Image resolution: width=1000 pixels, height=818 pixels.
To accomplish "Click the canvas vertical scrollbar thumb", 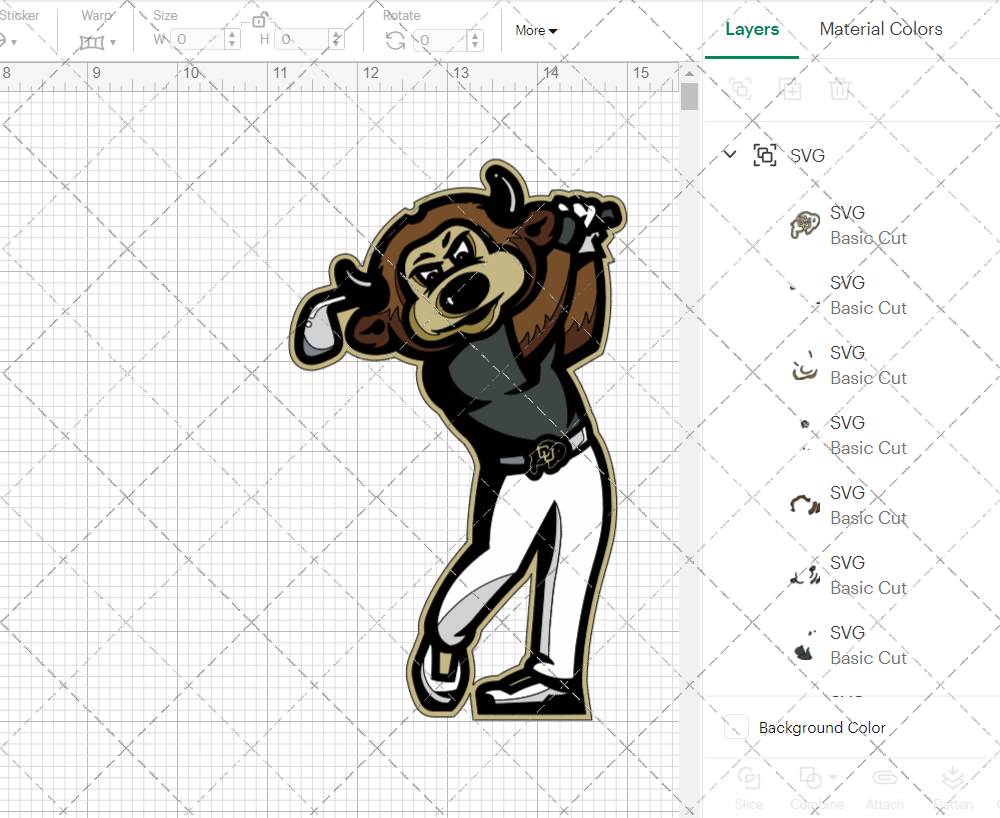I will point(689,98).
